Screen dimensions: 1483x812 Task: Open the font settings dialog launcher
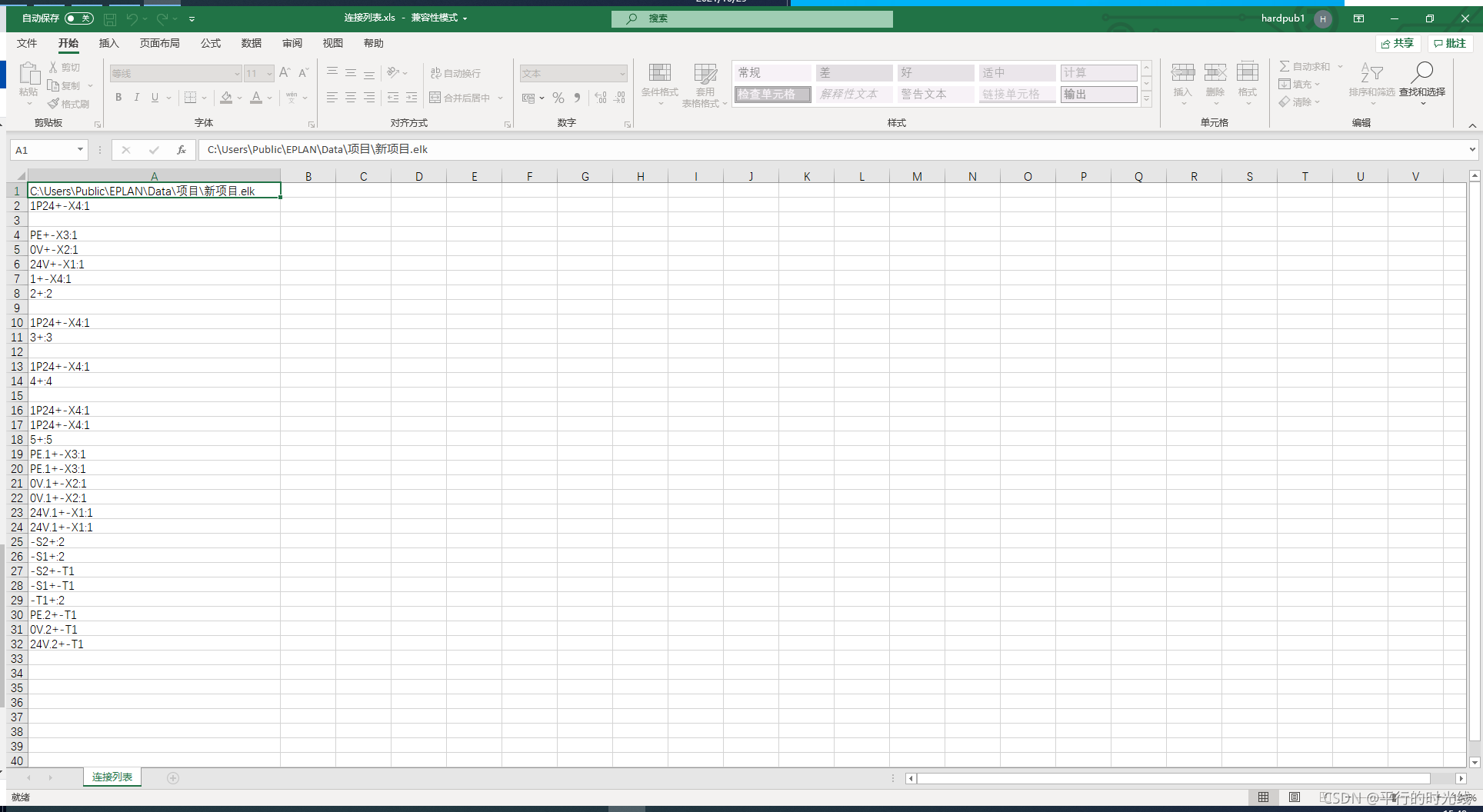click(x=312, y=125)
